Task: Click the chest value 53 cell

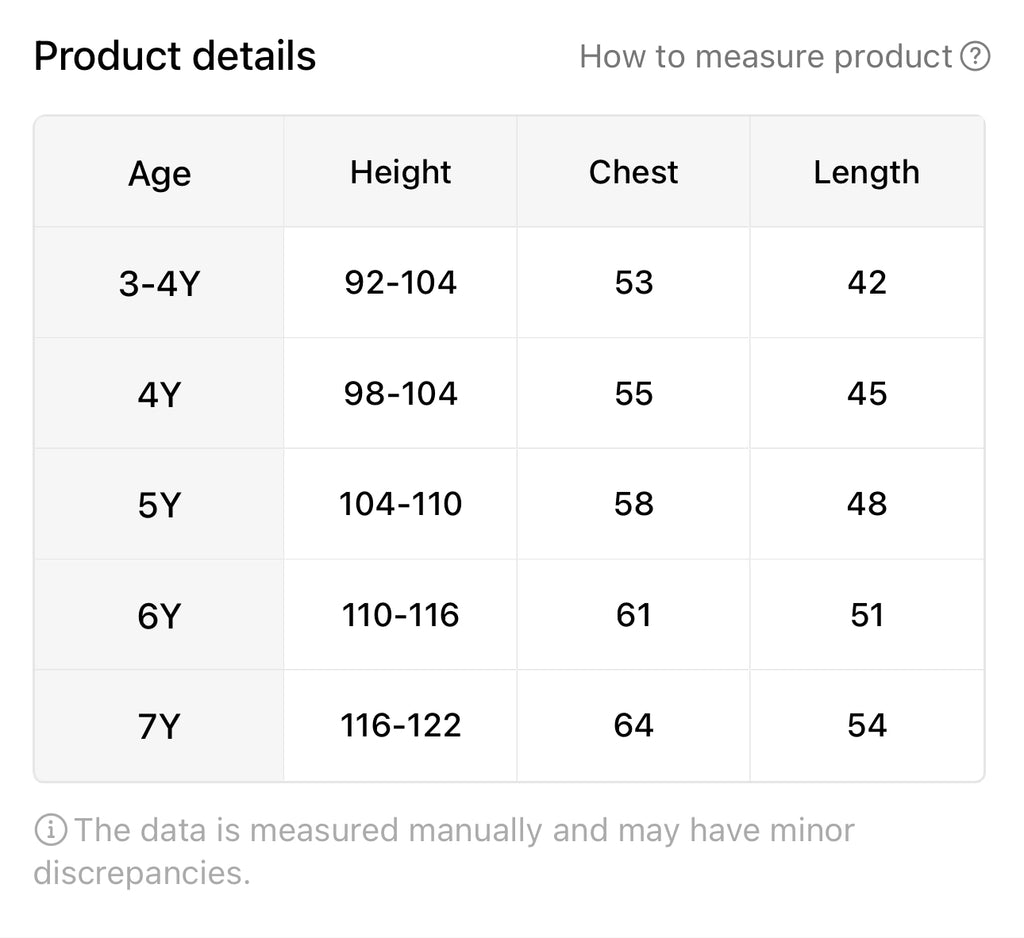Action: point(633,283)
